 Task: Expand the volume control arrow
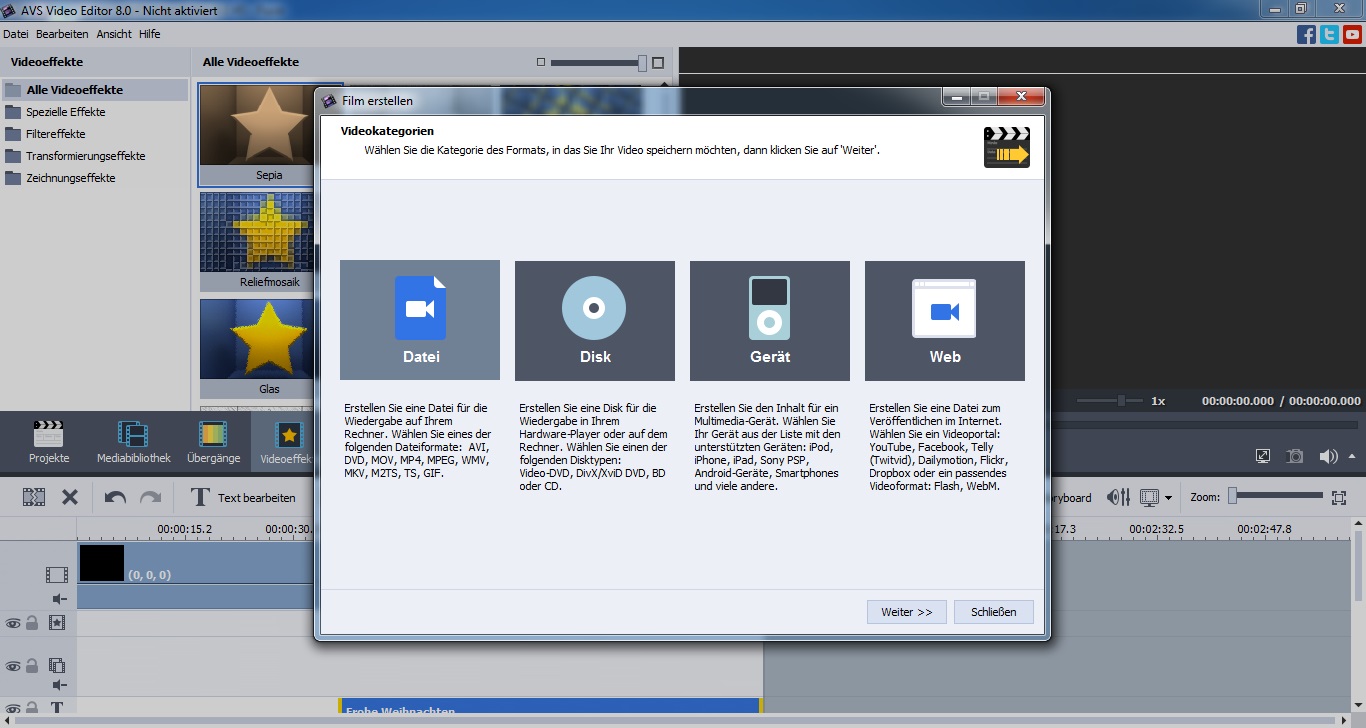coord(1352,457)
